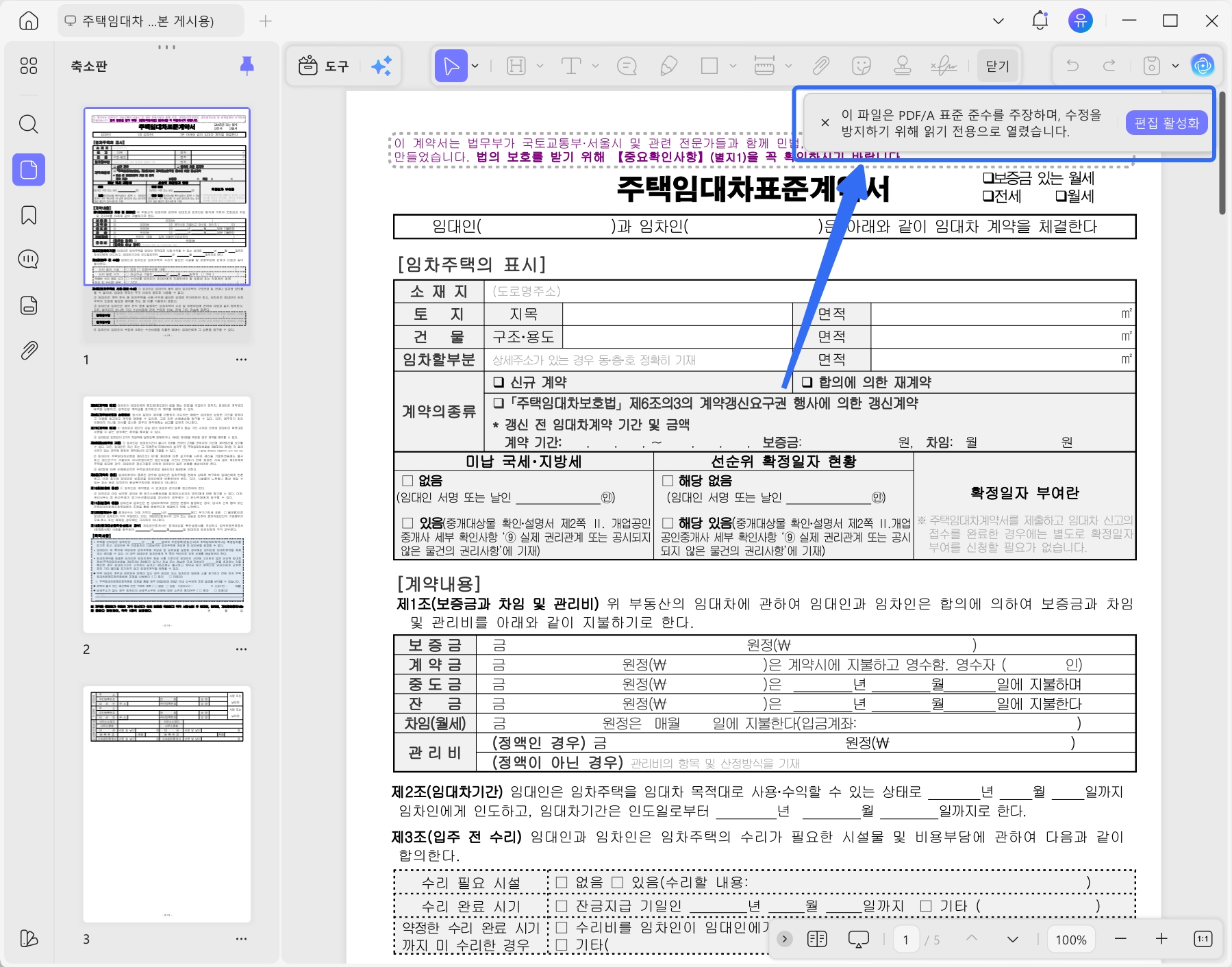Viewport: 1232px width, 967px height.
Task: Open tab list chevron in title bar
Action: click(998, 21)
